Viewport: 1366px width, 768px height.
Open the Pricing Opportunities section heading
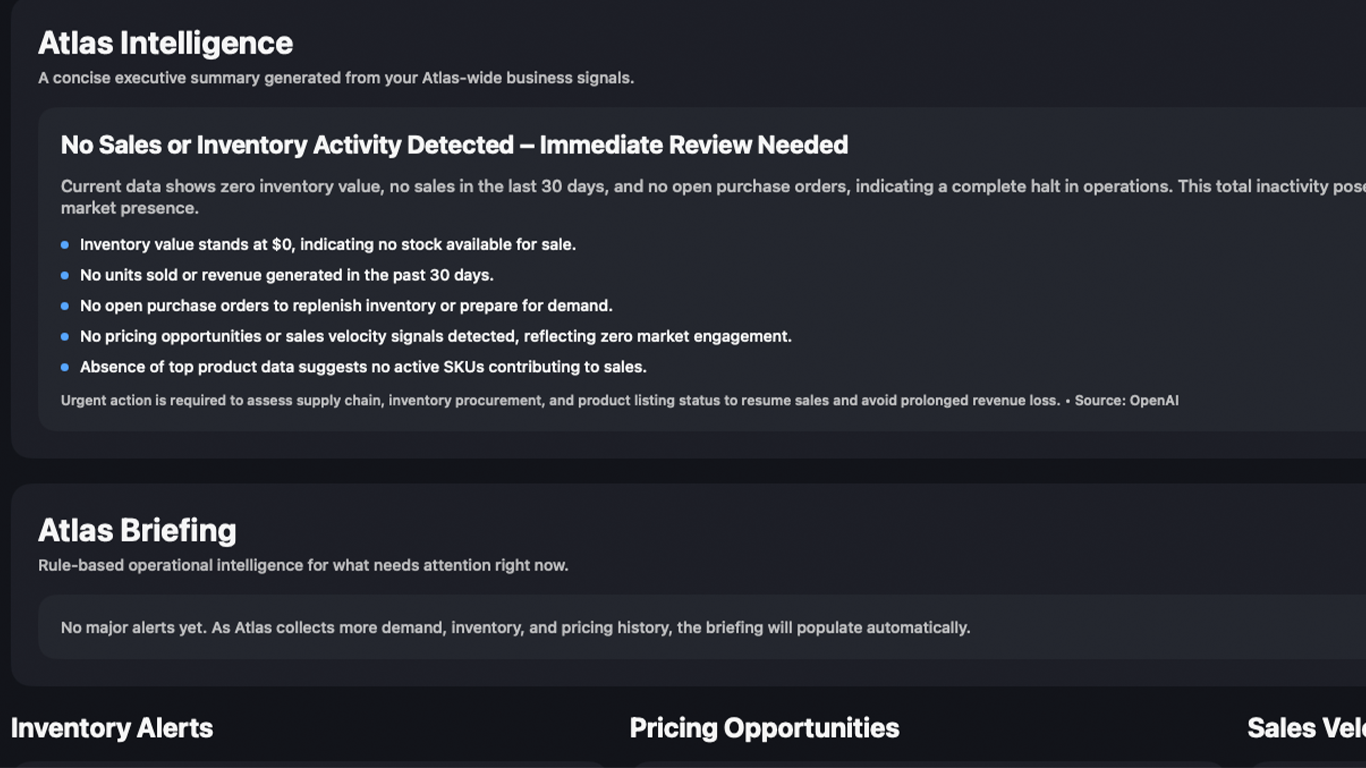764,728
